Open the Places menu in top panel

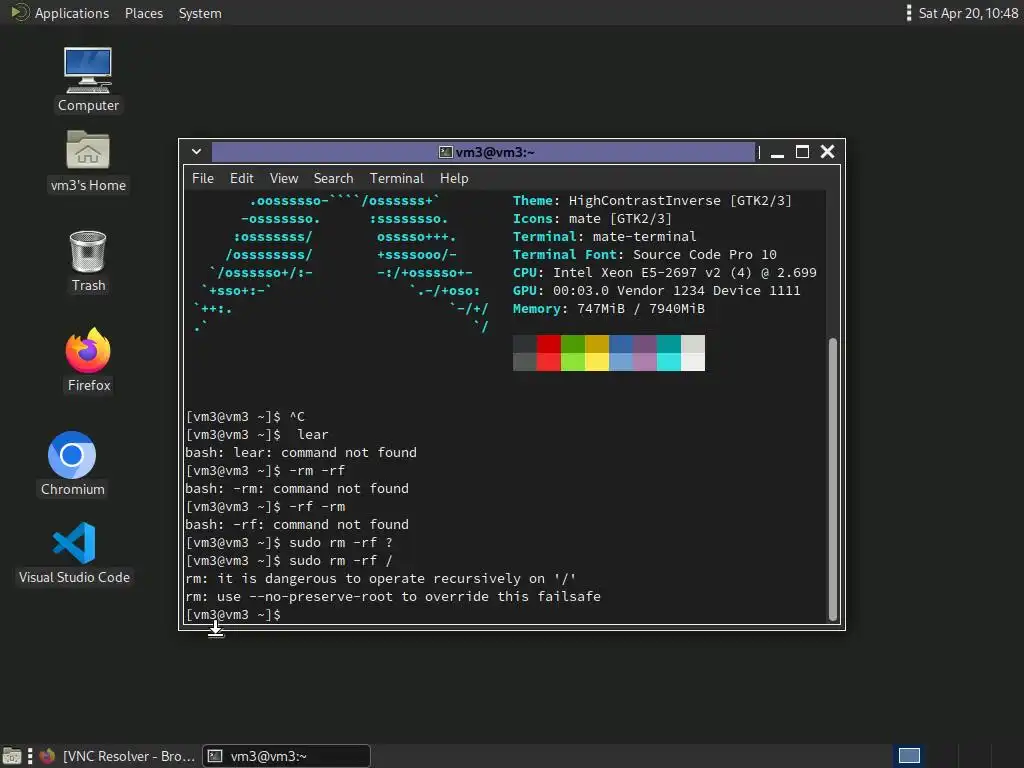coord(144,13)
